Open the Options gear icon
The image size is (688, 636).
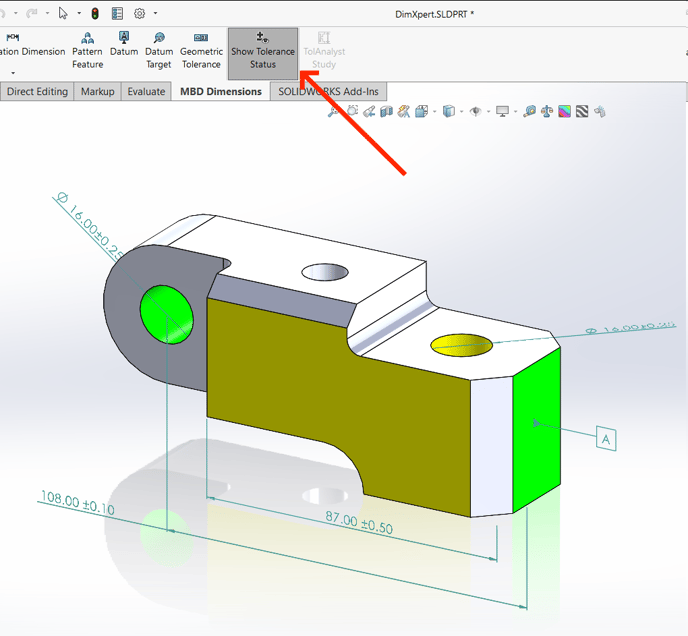pyautogui.click(x=140, y=14)
